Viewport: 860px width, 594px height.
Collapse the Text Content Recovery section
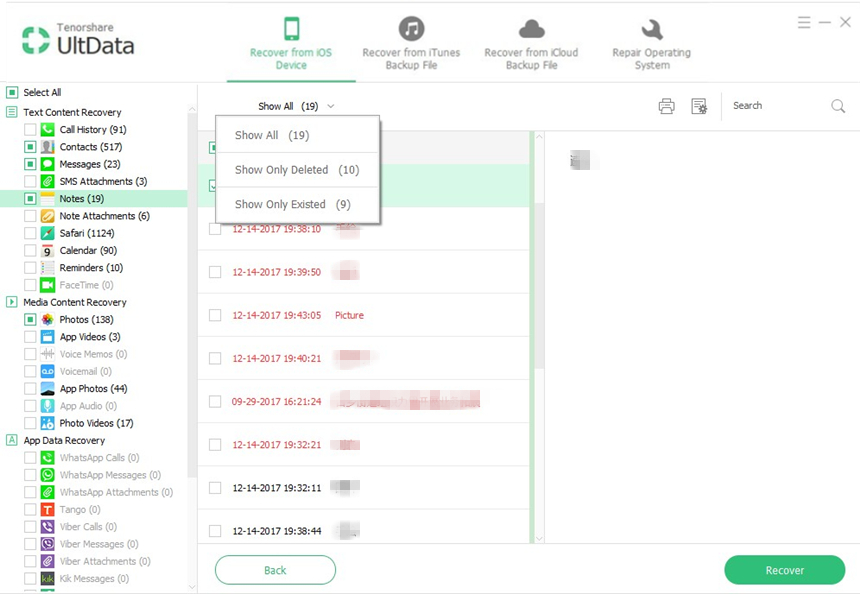[12, 112]
